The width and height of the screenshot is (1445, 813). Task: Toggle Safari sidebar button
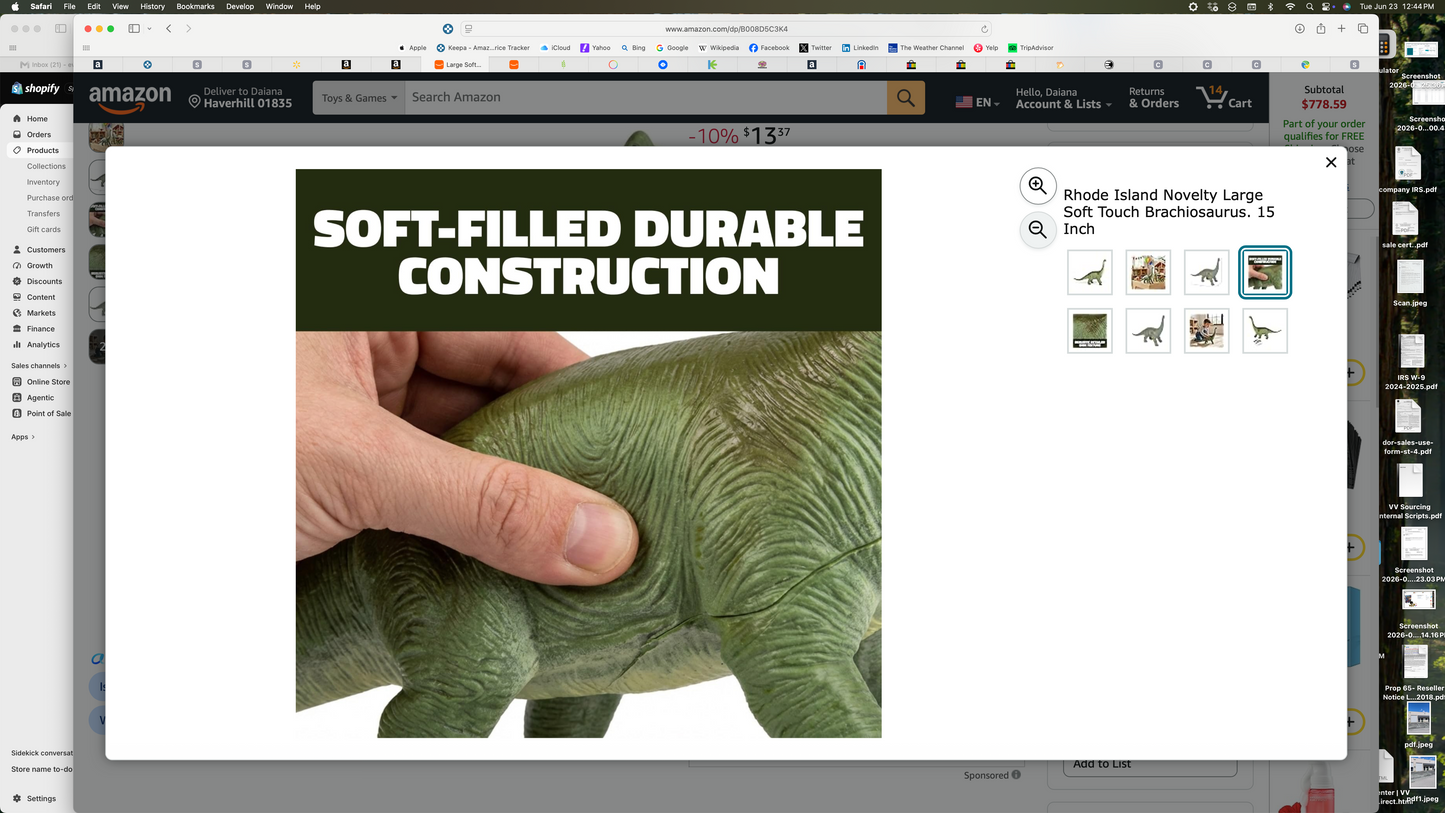coord(134,29)
